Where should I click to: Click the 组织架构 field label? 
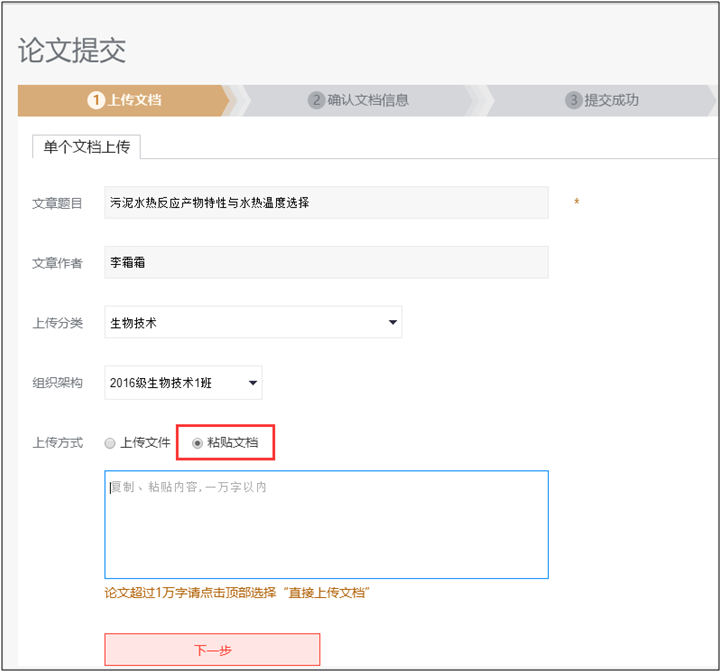(x=57, y=382)
